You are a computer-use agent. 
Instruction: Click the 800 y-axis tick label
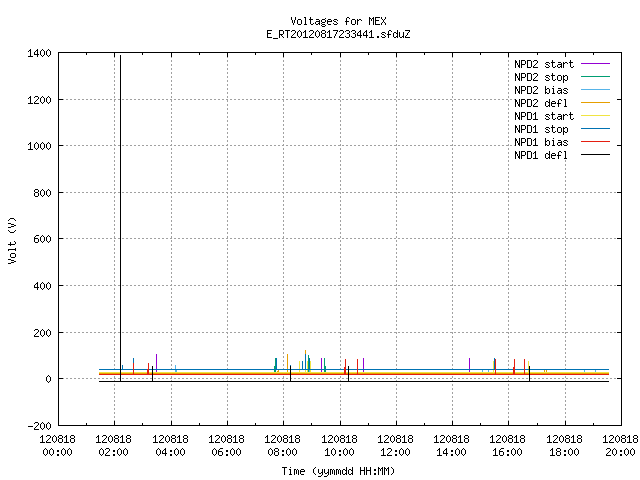coord(42,193)
